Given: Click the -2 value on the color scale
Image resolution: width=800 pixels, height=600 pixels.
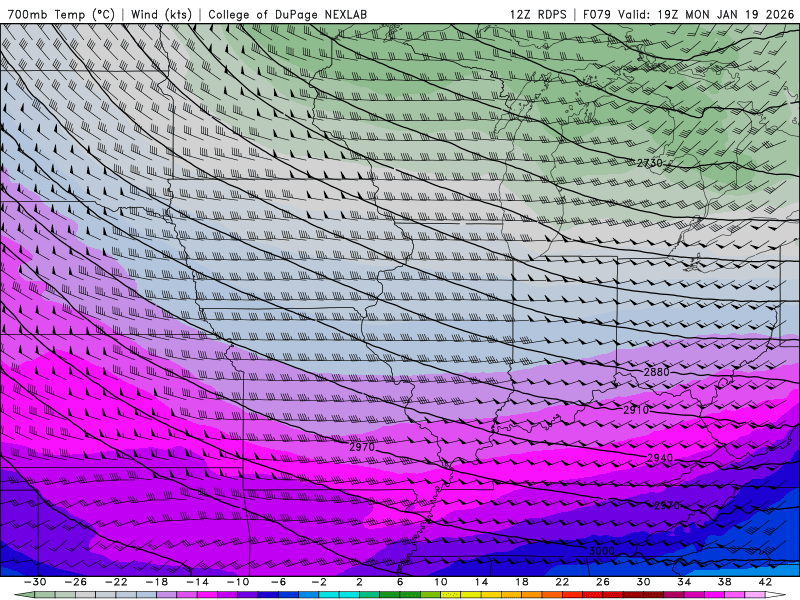Looking at the screenshot, I should [x=319, y=582].
